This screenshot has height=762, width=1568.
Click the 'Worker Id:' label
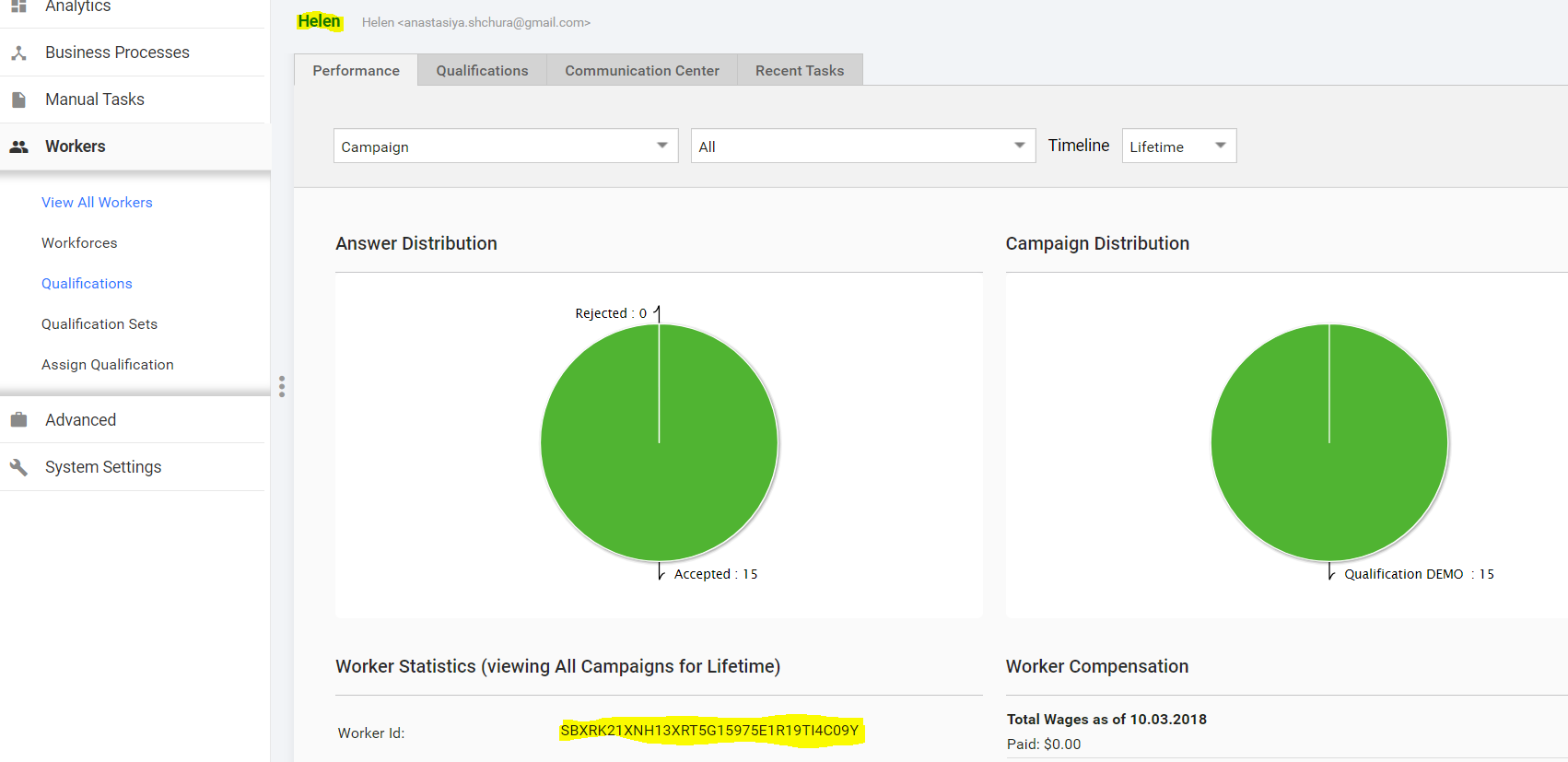371,733
